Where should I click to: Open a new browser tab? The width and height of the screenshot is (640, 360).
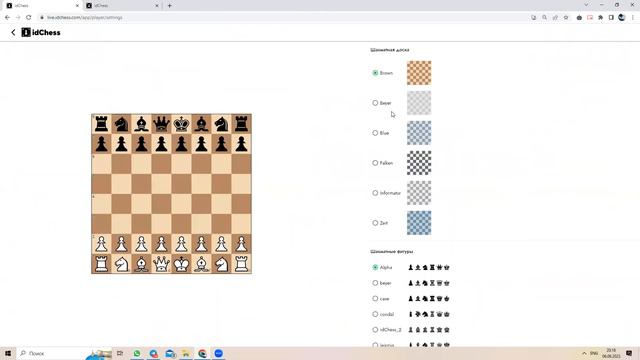(169, 6)
